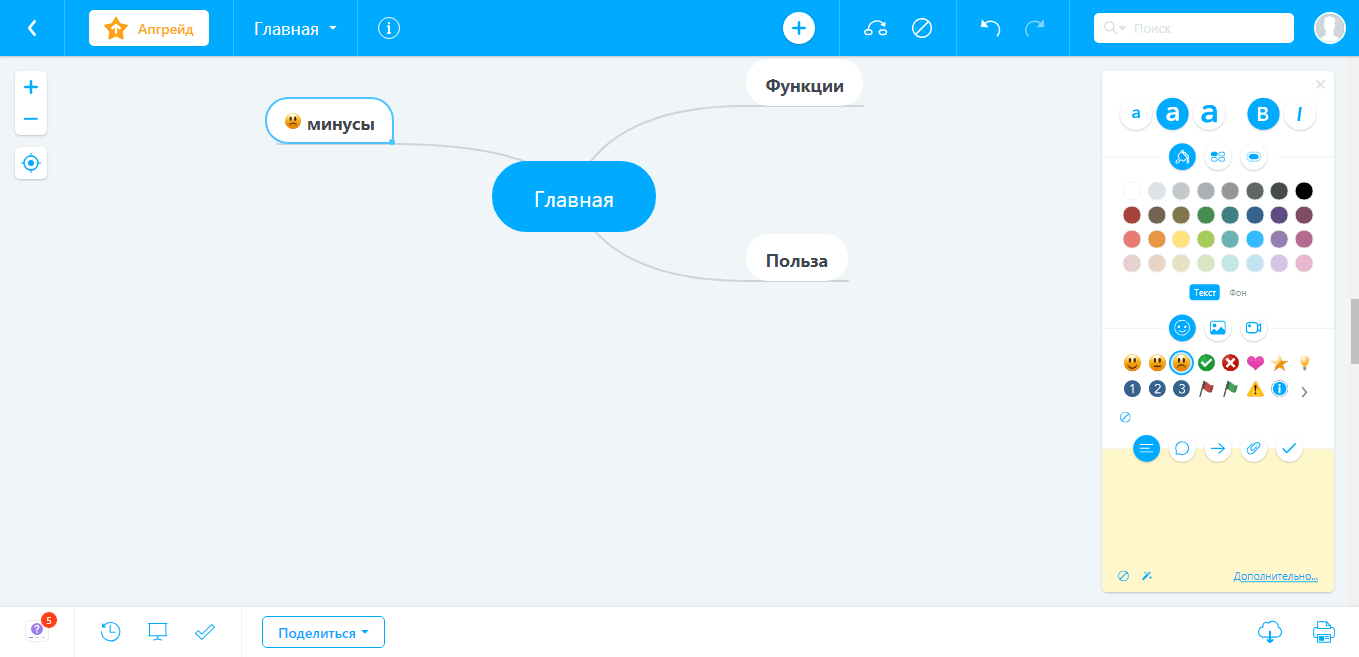Expand more icons with the chevron arrow
Image resolution: width=1359 pixels, height=657 pixels.
tap(1304, 392)
